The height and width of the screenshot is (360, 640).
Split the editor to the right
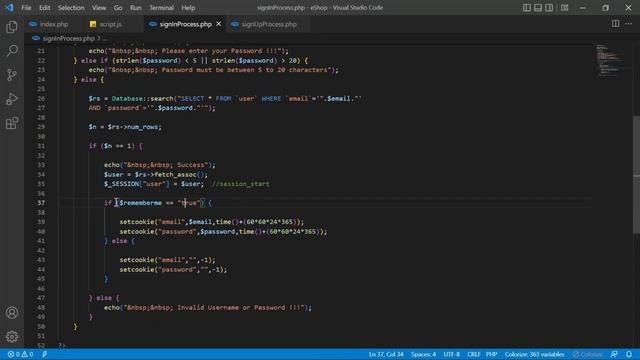pyautogui.click(x=615, y=24)
